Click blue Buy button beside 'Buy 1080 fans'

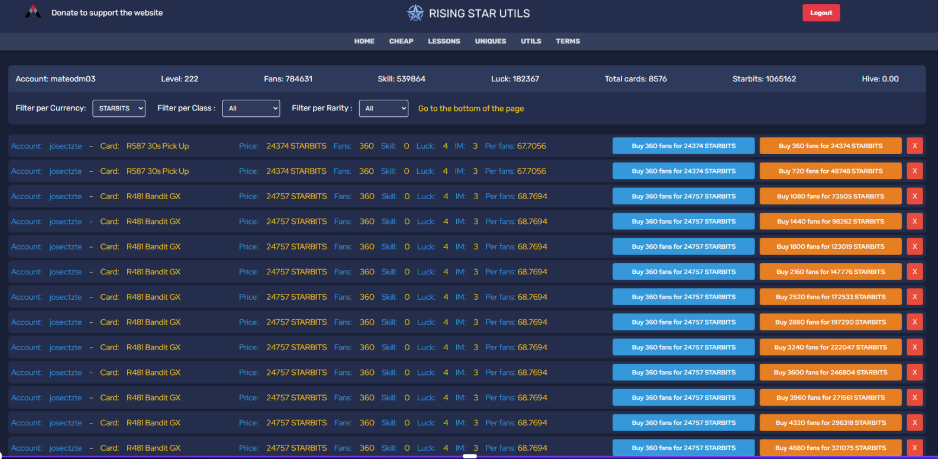(683, 196)
